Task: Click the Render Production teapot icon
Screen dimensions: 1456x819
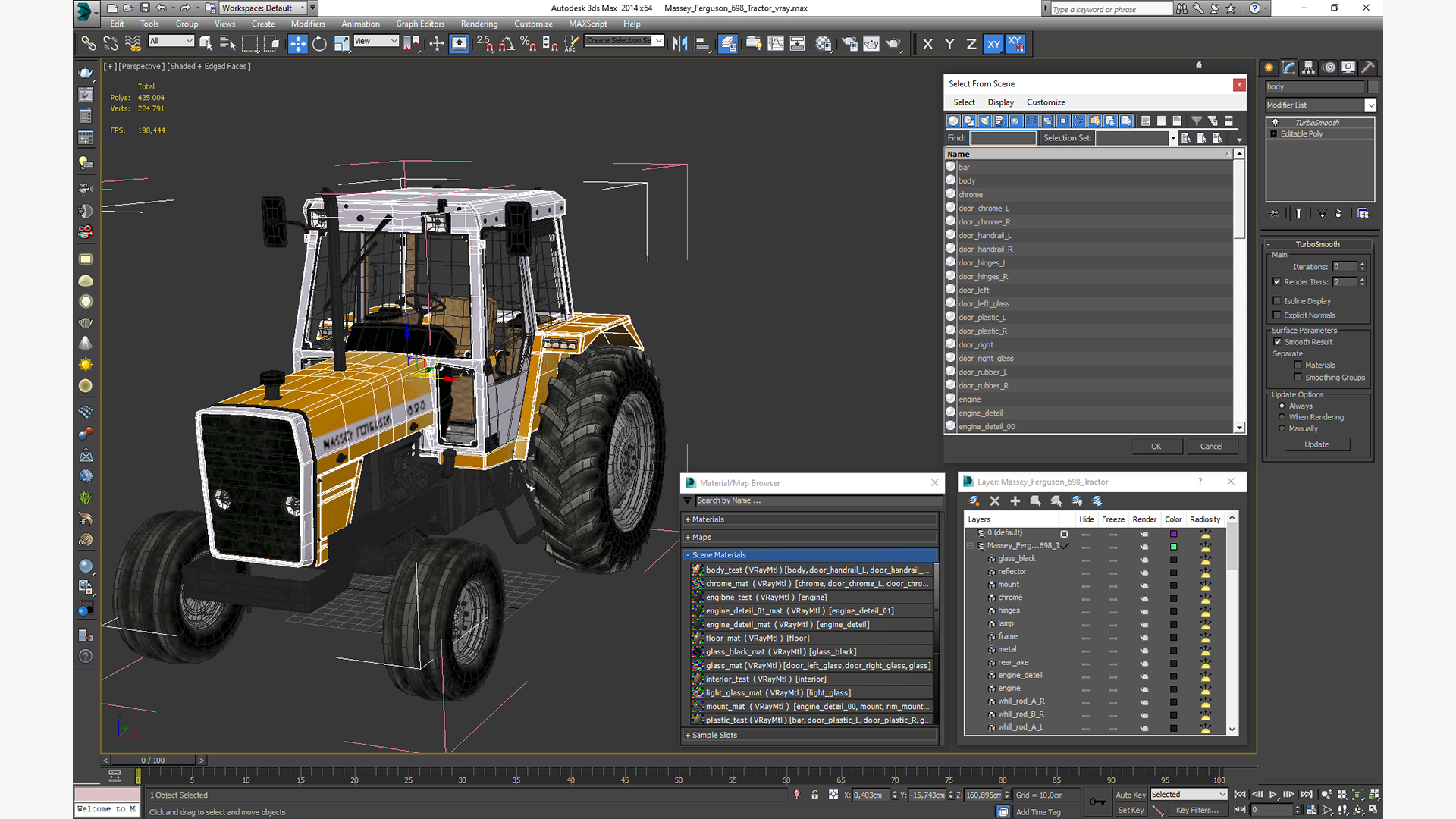Action: [x=893, y=44]
